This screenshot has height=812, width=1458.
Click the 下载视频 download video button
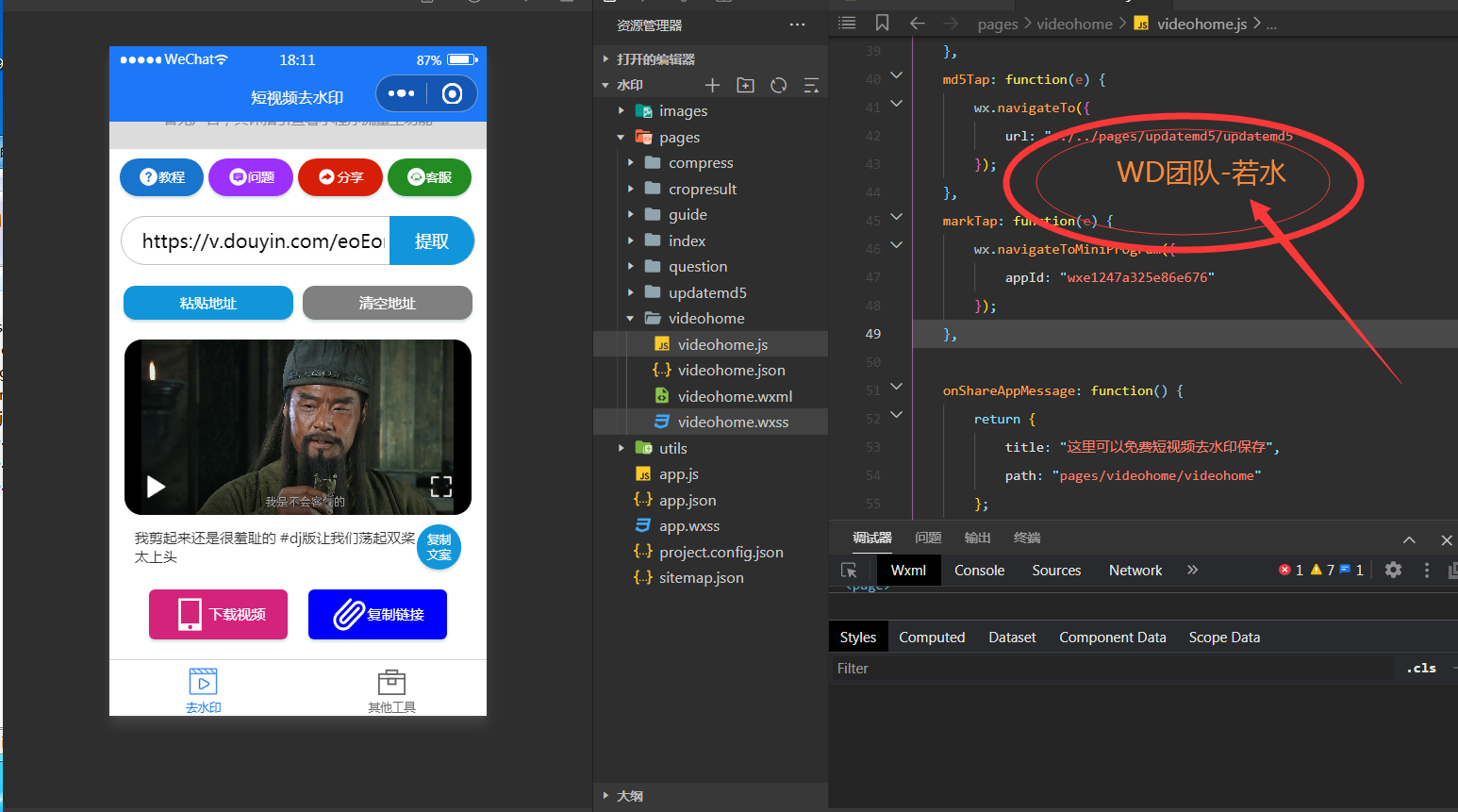point(218,614)
